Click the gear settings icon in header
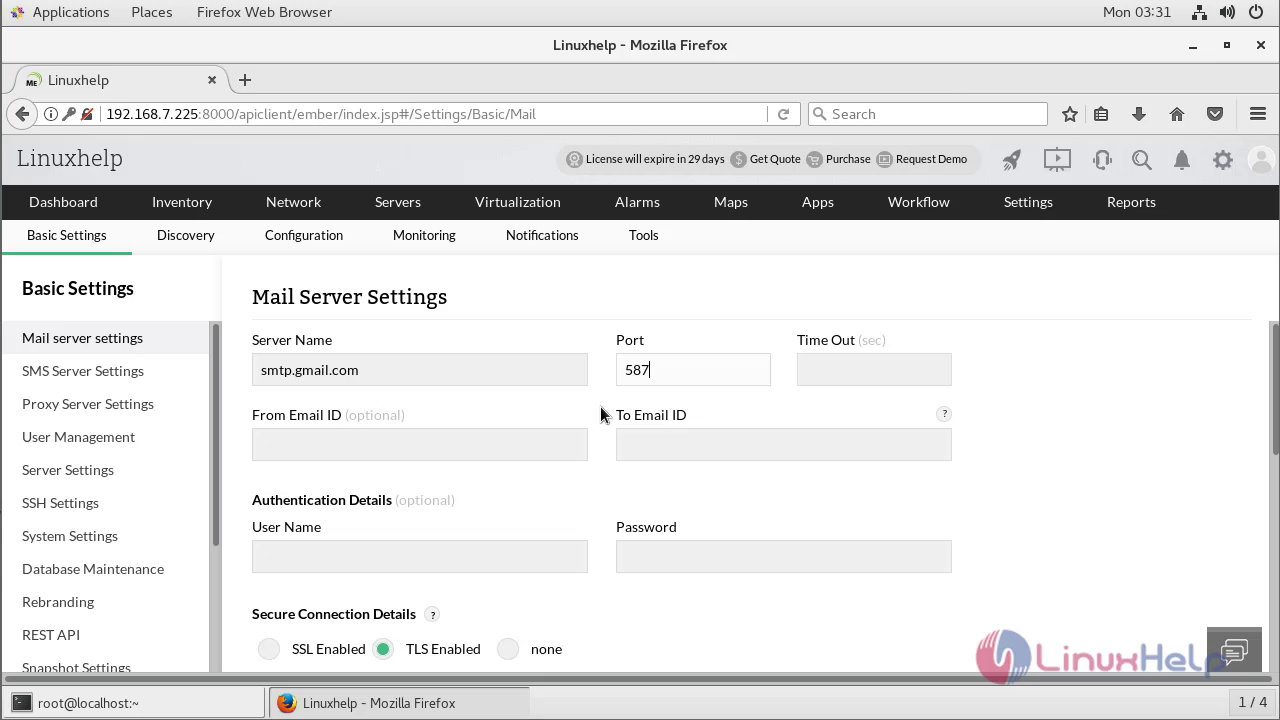The height and width of the screenshot is (720, 1280). [1223, 159]
